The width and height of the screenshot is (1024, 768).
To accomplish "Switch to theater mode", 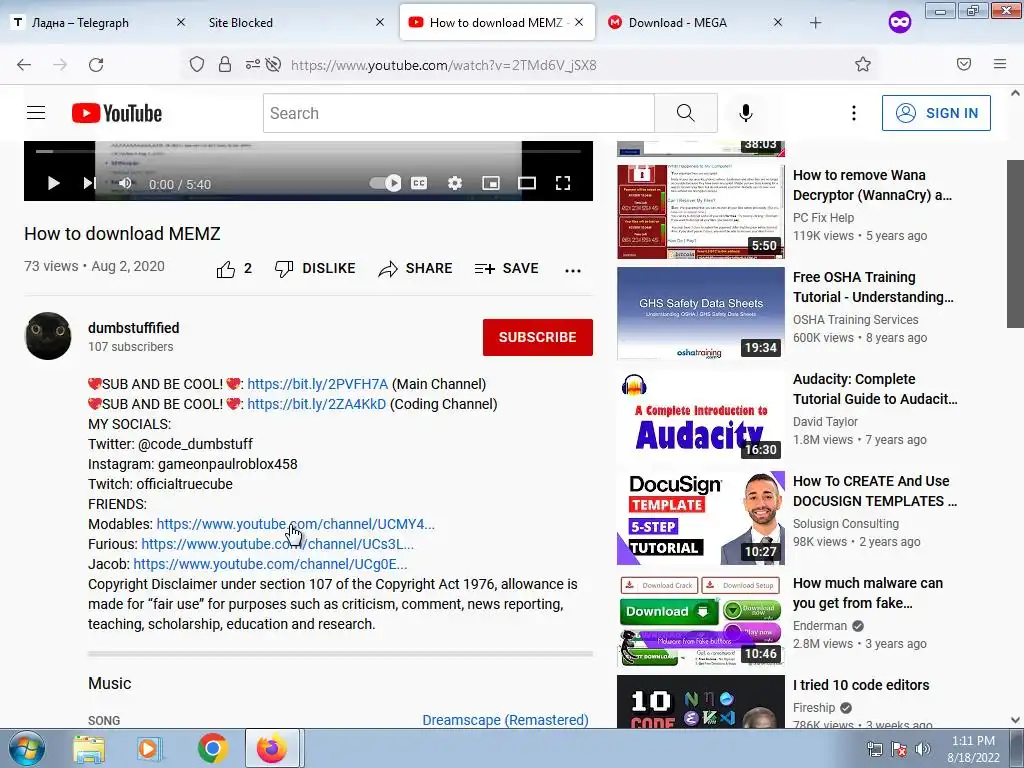I will [527, 184].
